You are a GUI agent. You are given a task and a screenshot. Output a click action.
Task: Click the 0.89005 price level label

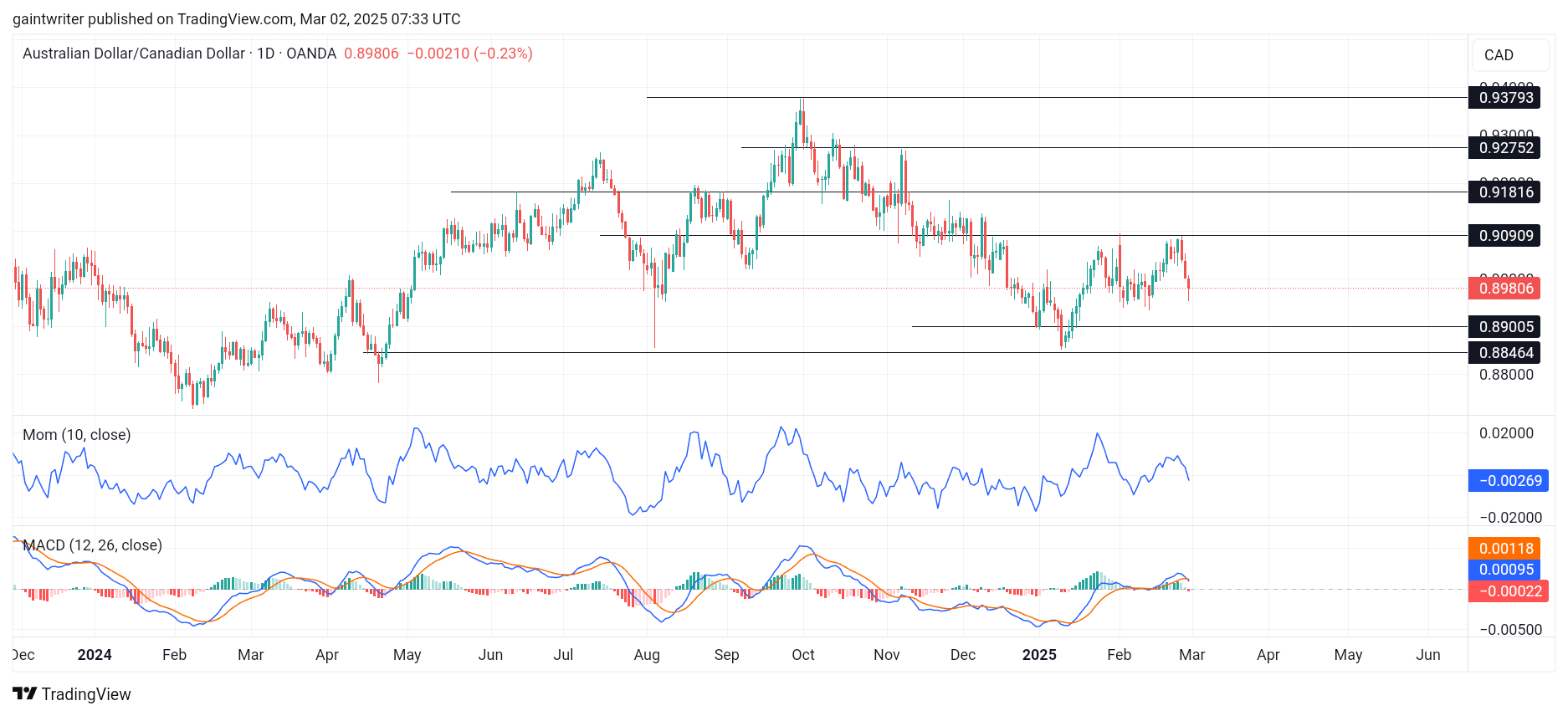click(x=1505, y=327)
